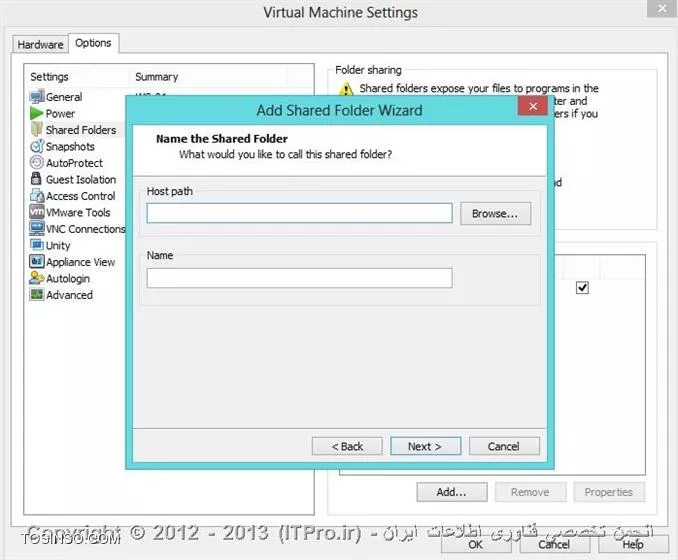The height and width of the screenshot is (560, 678).
Task: Click Next > in the wizard
Action: point(425,446)
